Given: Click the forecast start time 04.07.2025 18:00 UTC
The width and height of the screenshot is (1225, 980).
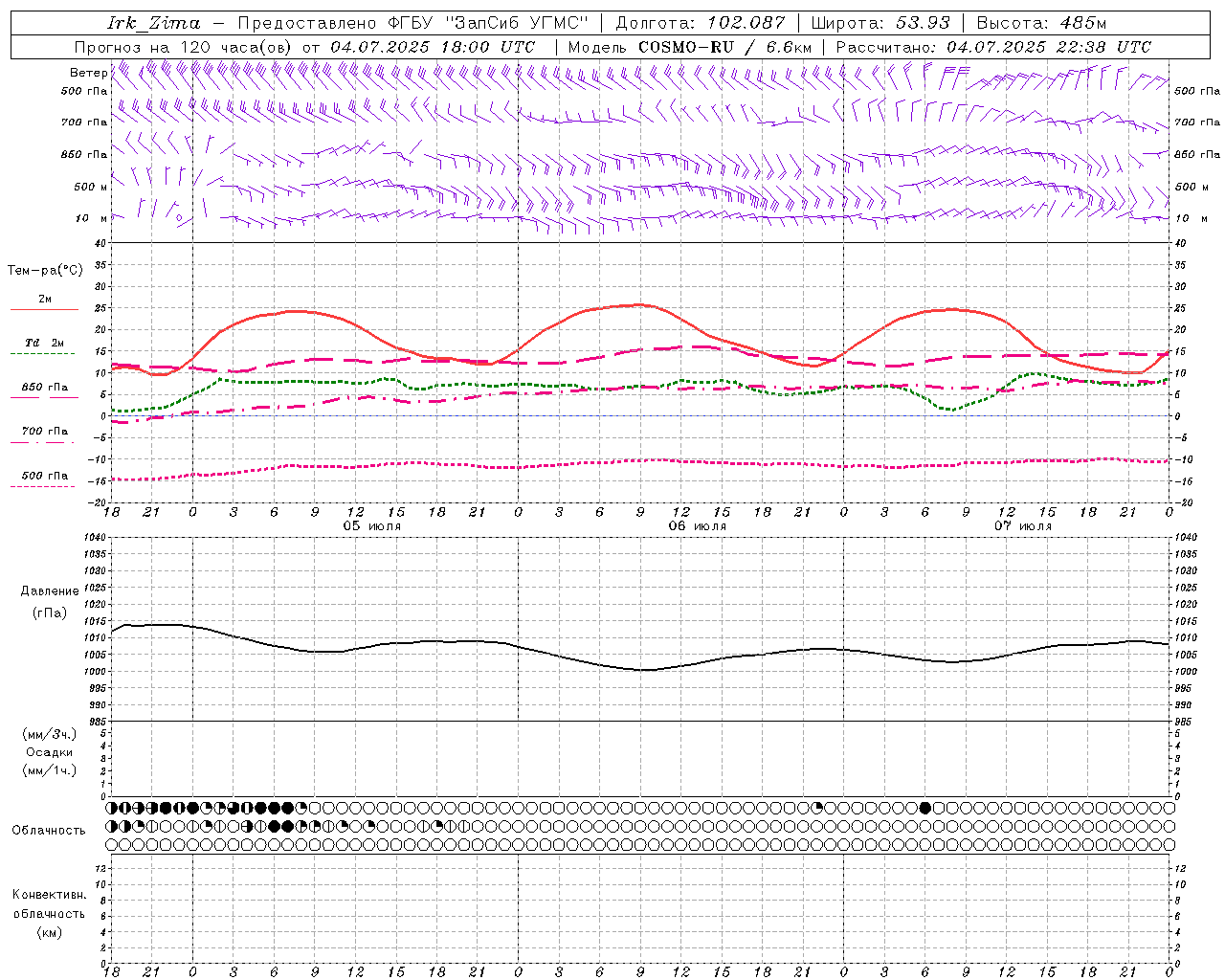Looking at the screenshot, I should (x=433, y=47).
